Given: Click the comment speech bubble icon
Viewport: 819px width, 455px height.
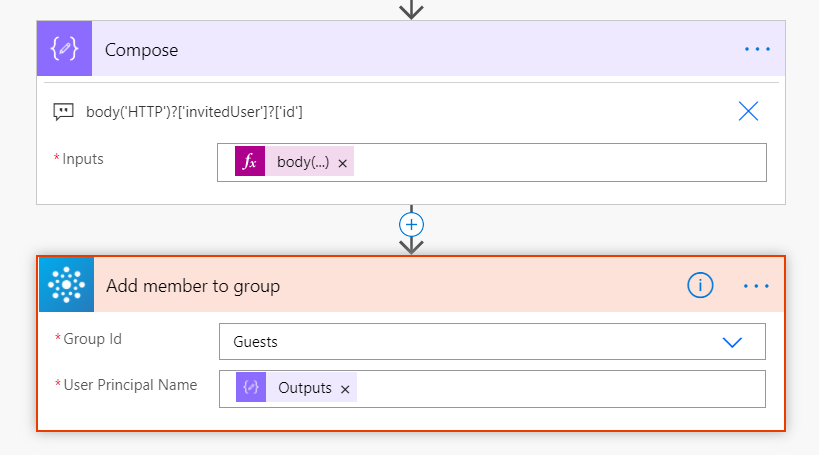Looking at the screenshot, I should (x=63, y=112).
